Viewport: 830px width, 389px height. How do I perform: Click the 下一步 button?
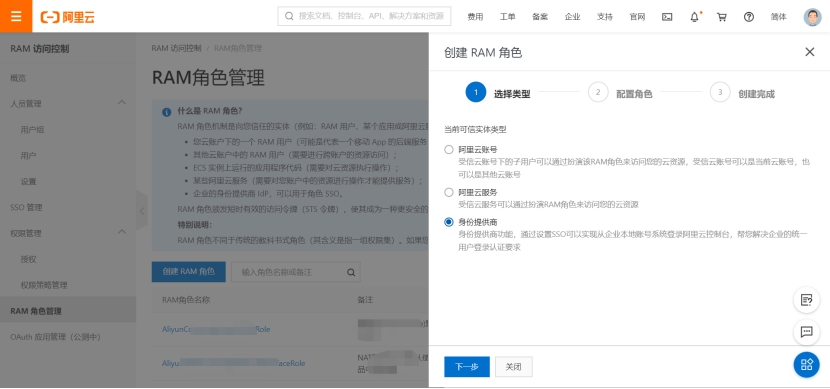click(x=467, y=367)
